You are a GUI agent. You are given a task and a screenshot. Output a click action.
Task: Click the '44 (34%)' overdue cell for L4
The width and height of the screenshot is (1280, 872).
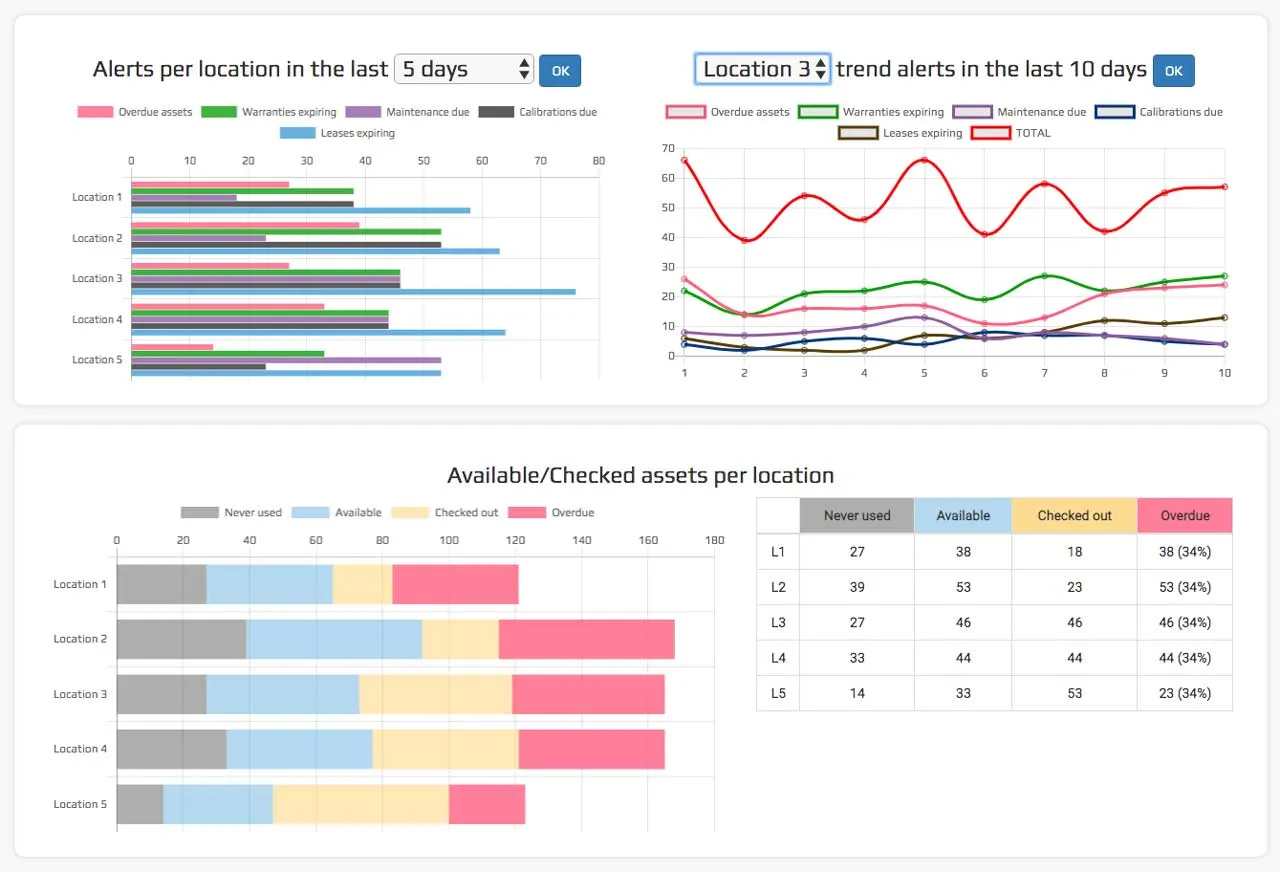(1185, 658)
